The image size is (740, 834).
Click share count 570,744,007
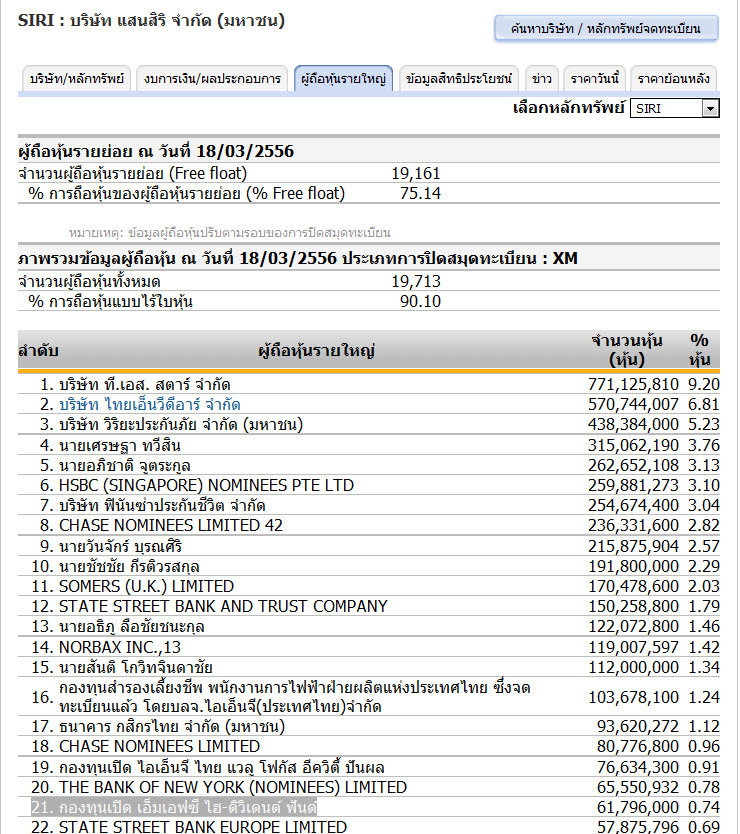tap(633, 405)
